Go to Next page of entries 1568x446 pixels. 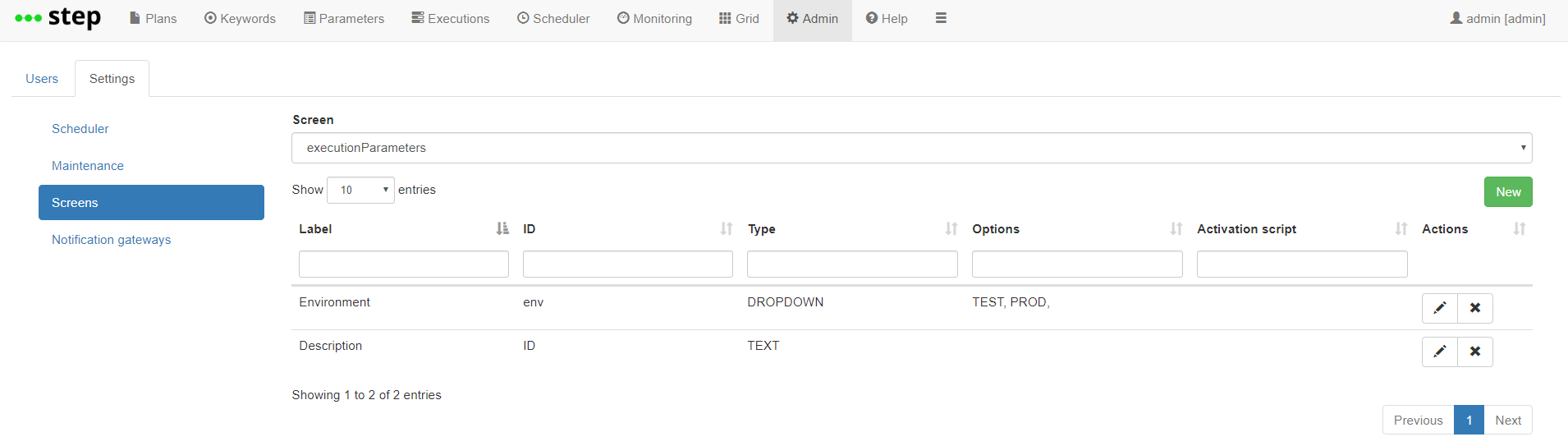coord(1508,420)
